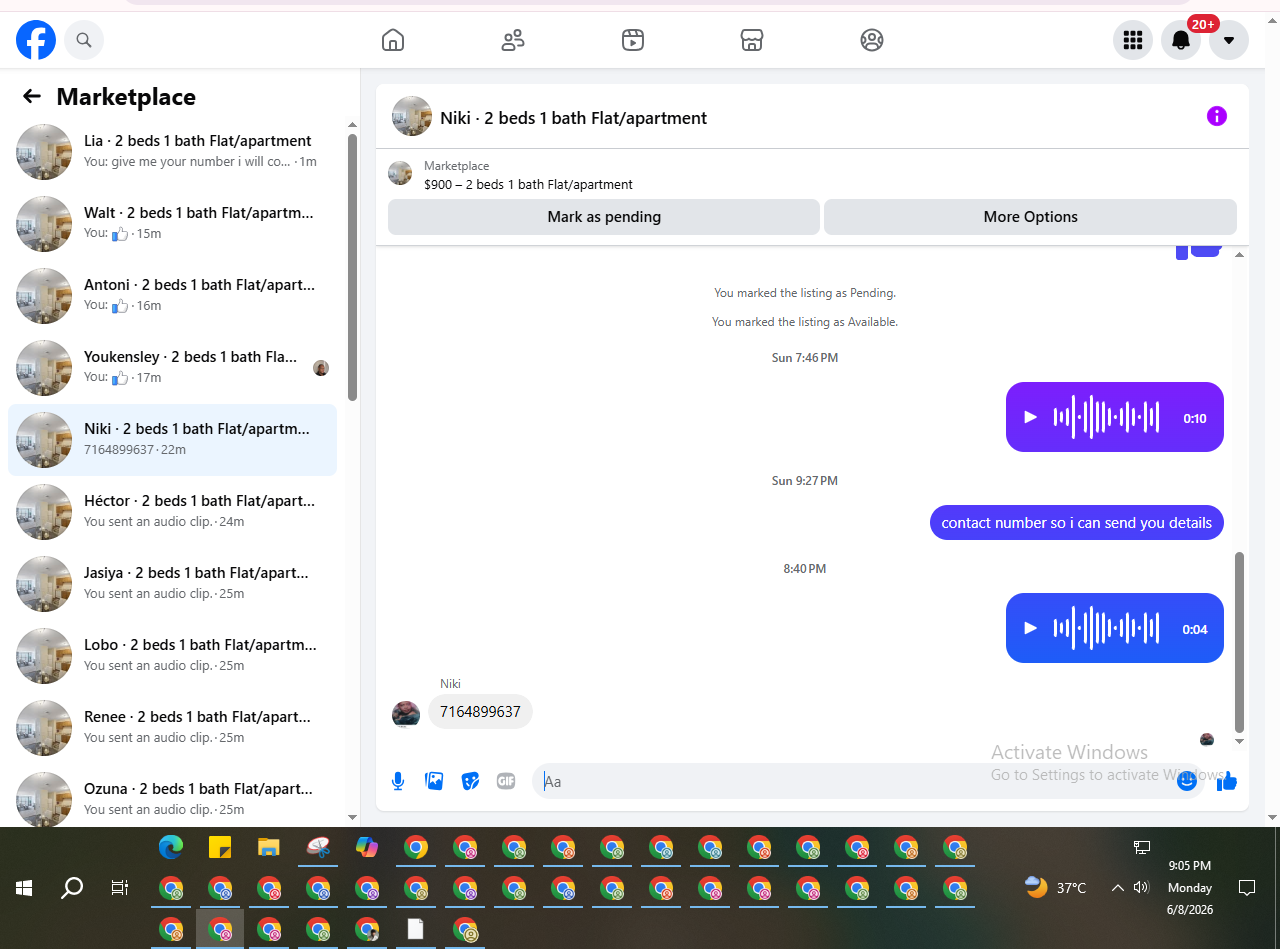Attach a photo with the image icon
The height and width of the screenshot is (949, 1280).
[x=434, y=781]
